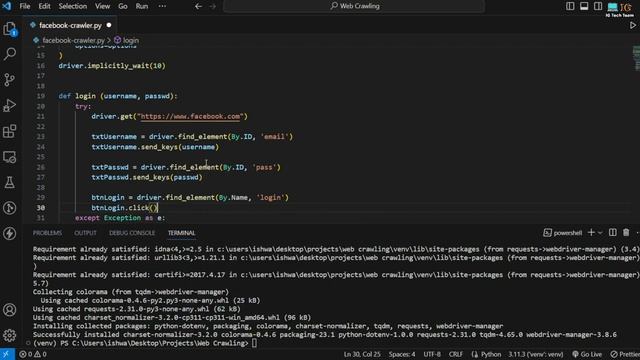Open Run and Debug view
This screenshot has height=360, width=640.
pos(10,105)
